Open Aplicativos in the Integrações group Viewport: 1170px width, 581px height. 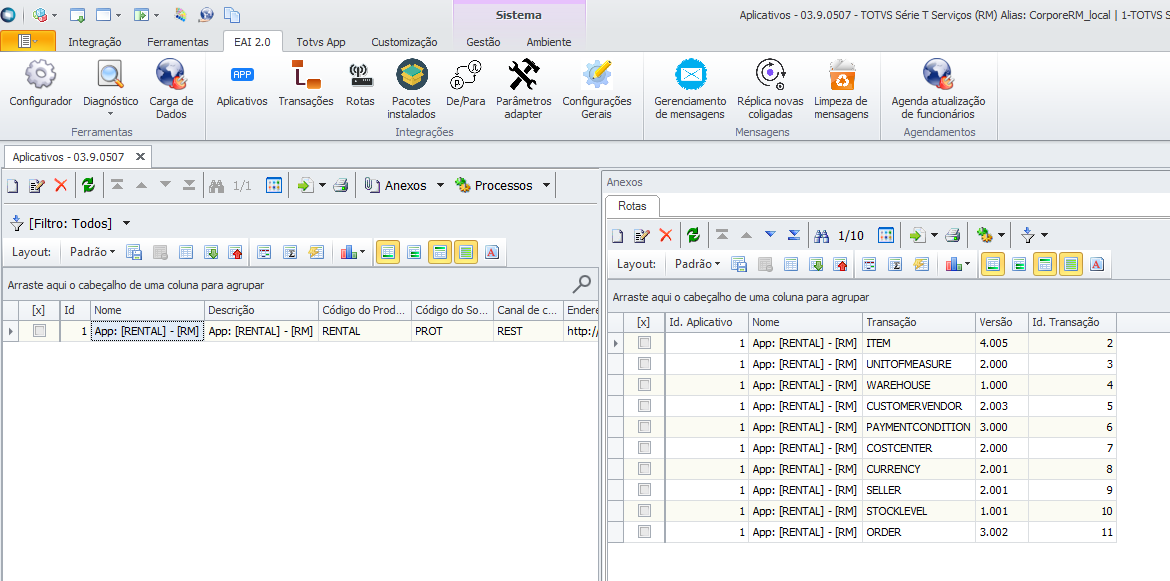[x=242, y=84]
